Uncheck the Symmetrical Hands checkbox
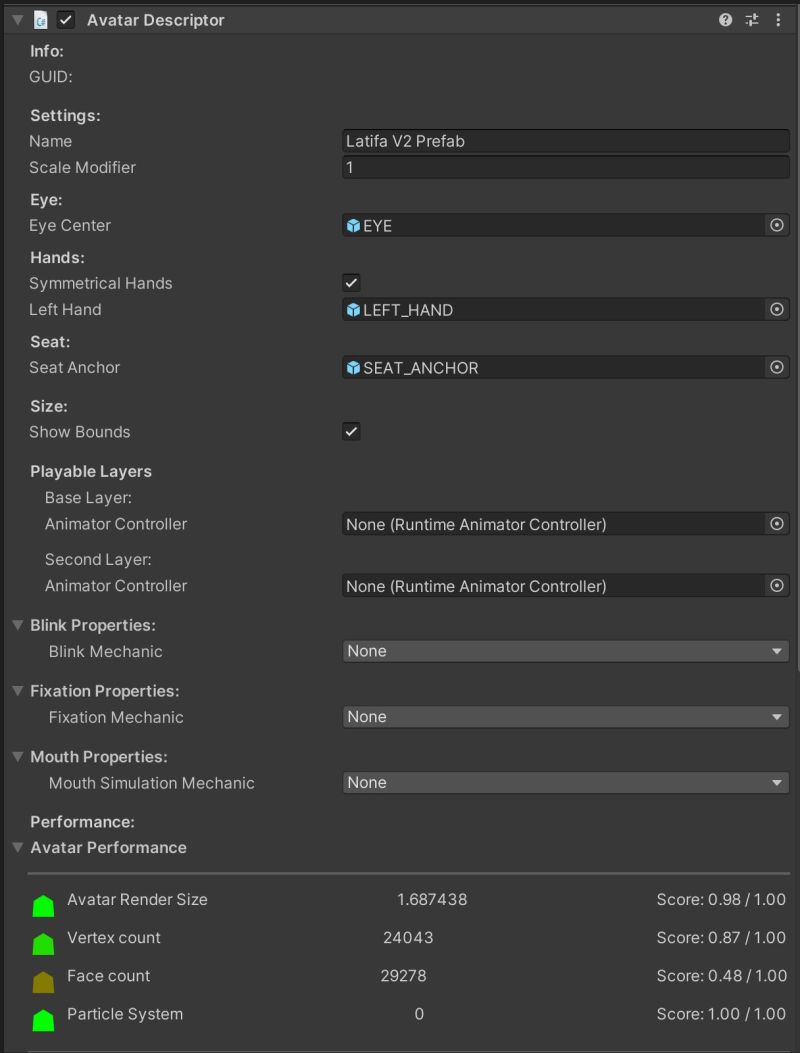 point(351,283)
